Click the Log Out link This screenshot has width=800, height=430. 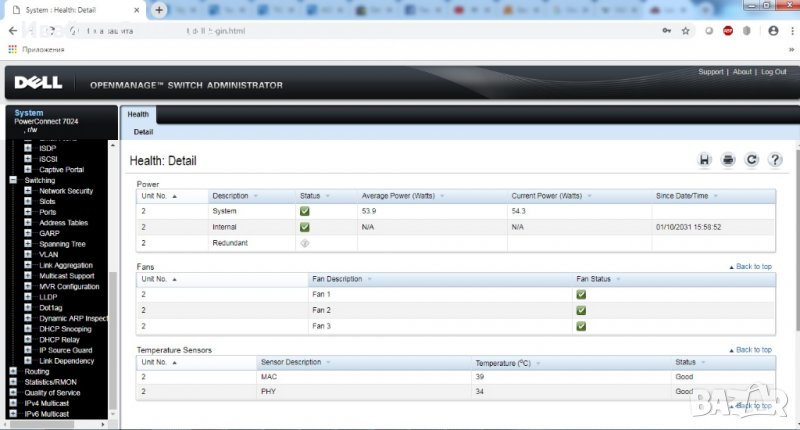(773, 72)
